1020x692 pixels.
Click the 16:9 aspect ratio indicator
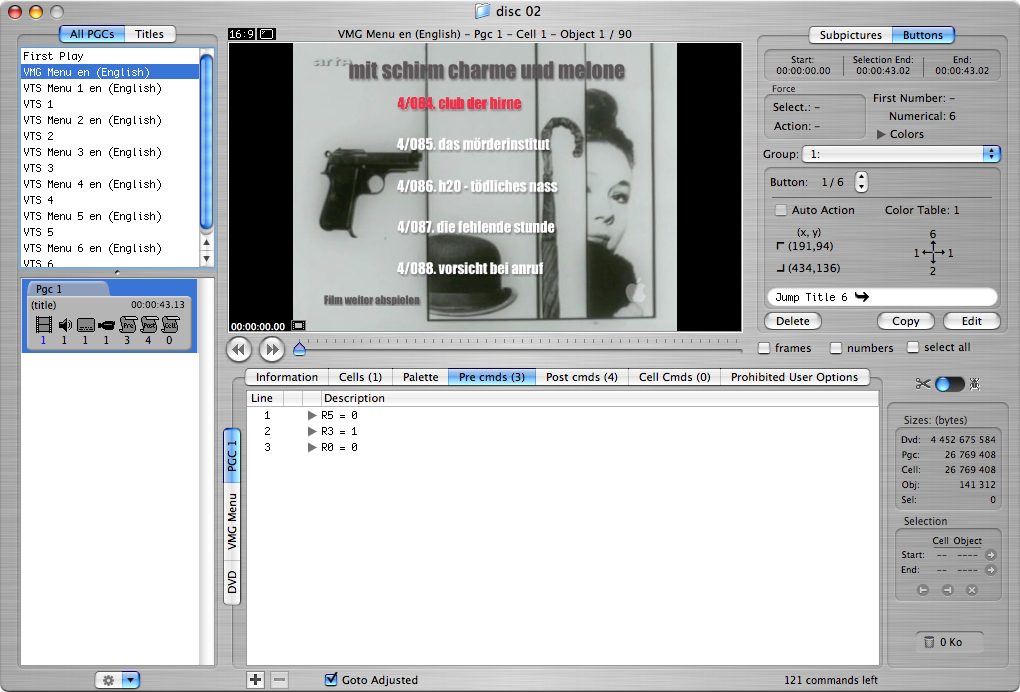click(241, 34)
